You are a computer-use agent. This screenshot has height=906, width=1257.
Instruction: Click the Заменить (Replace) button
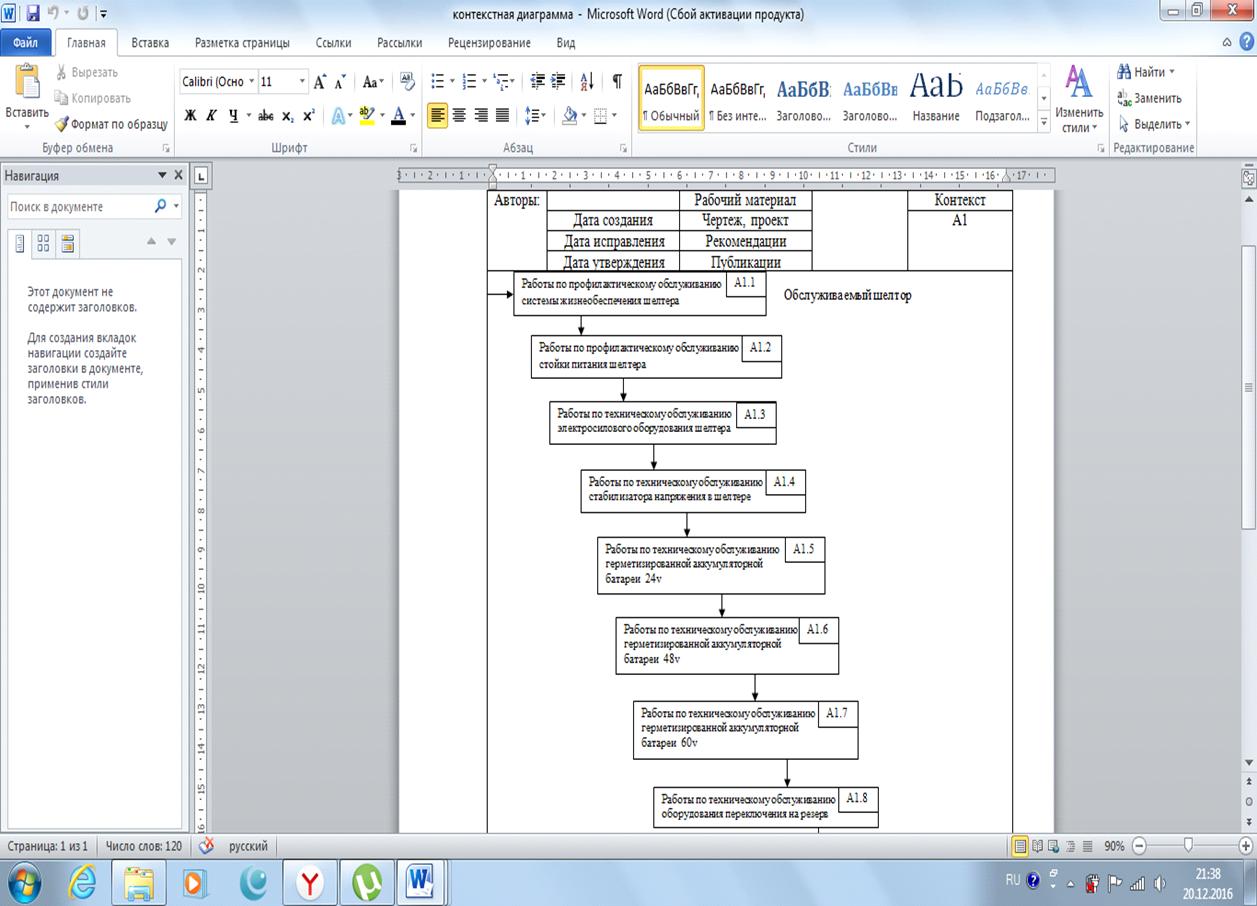(1148, 98)
